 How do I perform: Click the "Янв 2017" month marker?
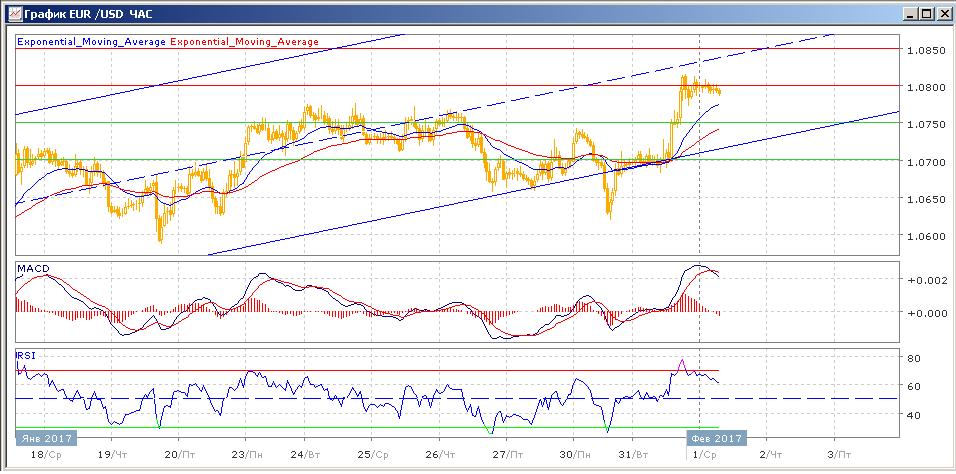pyautogui.click(x=46, y=439)
